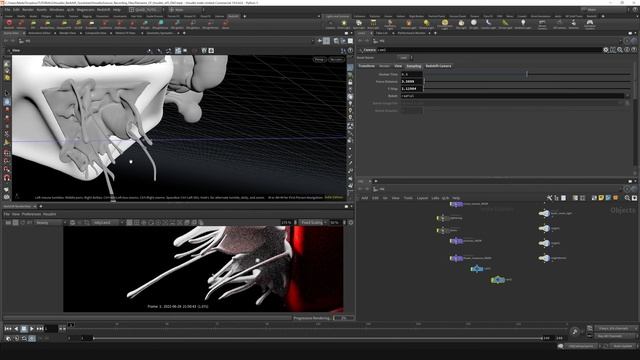This screenshot has height=360, width=640.
Task: Play the timeline forward
Action: tap(32, 329)
